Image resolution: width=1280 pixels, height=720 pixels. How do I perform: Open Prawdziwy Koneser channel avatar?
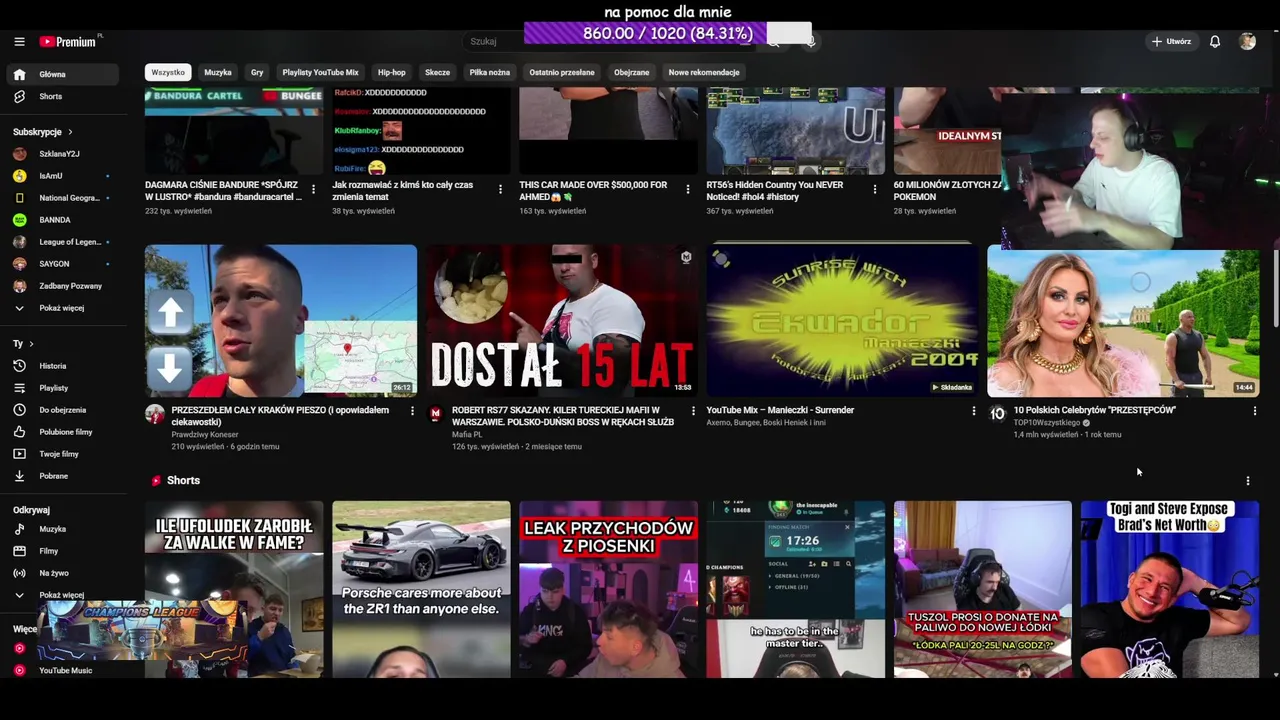coord(154,414)
